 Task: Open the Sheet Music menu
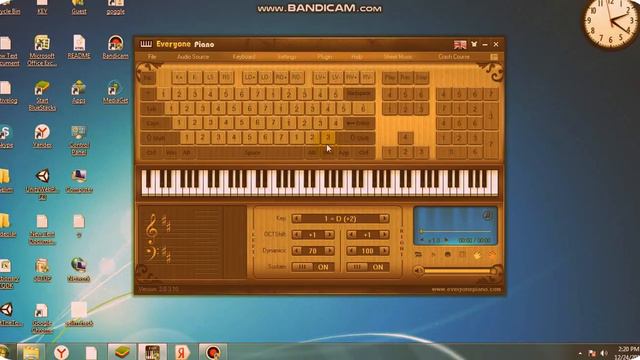[x=398, y=57]
